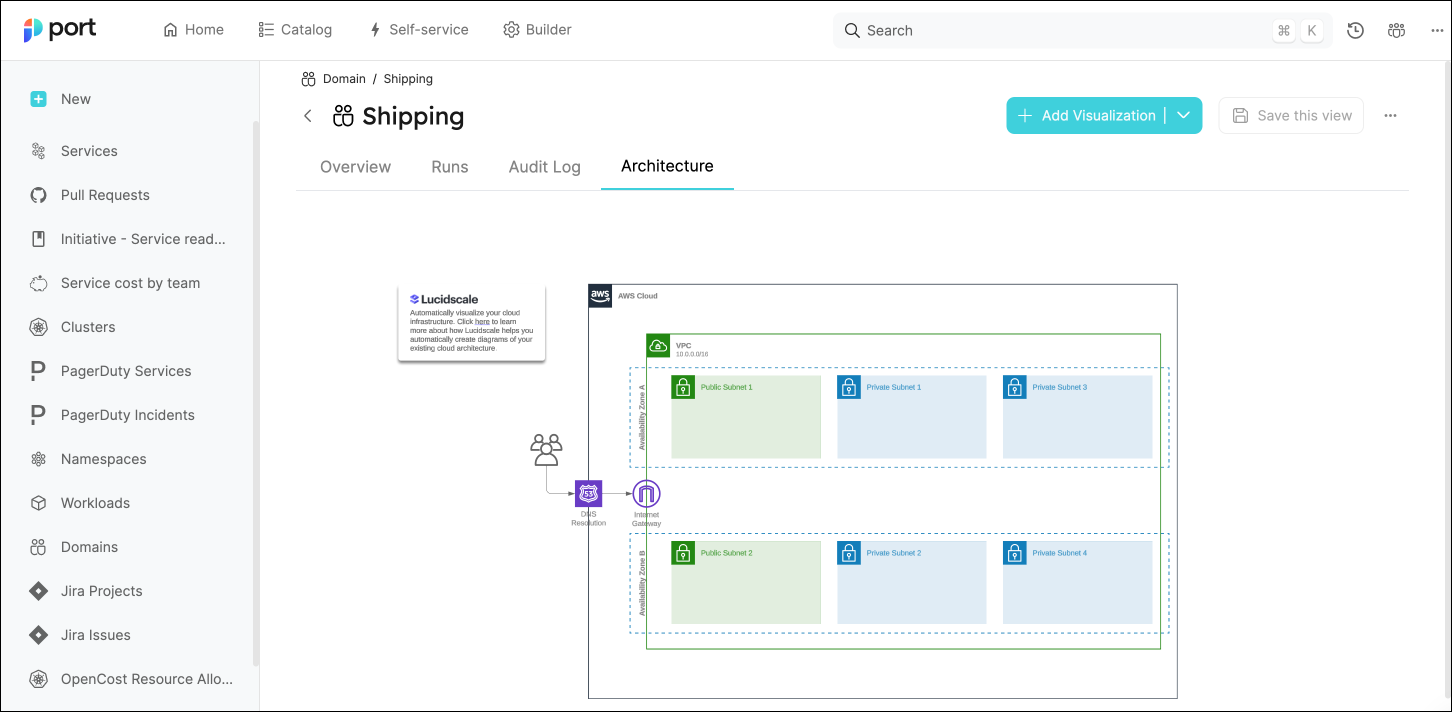1452x712 pixels.
Task: Click the DNS Resolution Route 53 icon
Action: (588, 493)
